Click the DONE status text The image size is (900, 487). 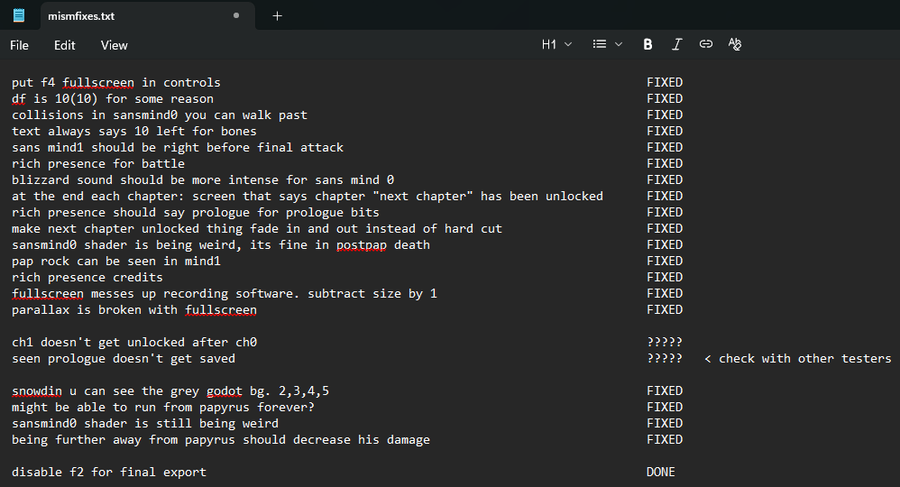click(661, 472)
